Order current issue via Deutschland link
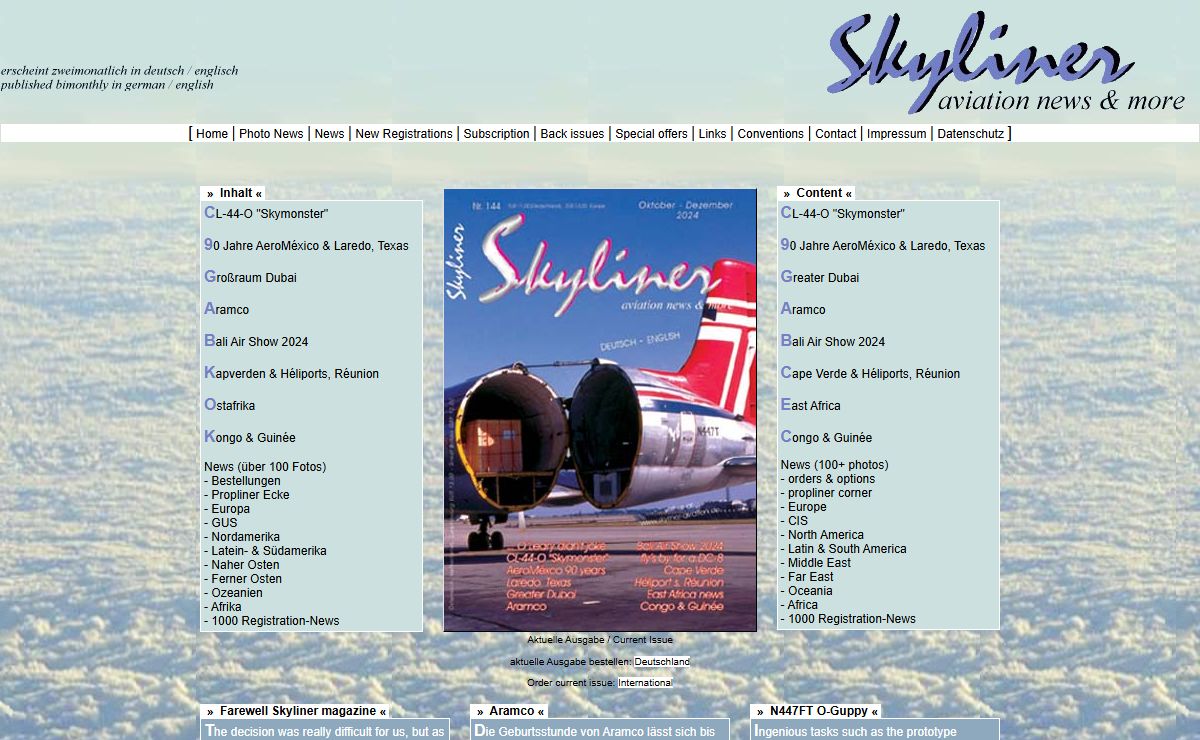The image size is (1200, 740). click(x=662, y=662)
